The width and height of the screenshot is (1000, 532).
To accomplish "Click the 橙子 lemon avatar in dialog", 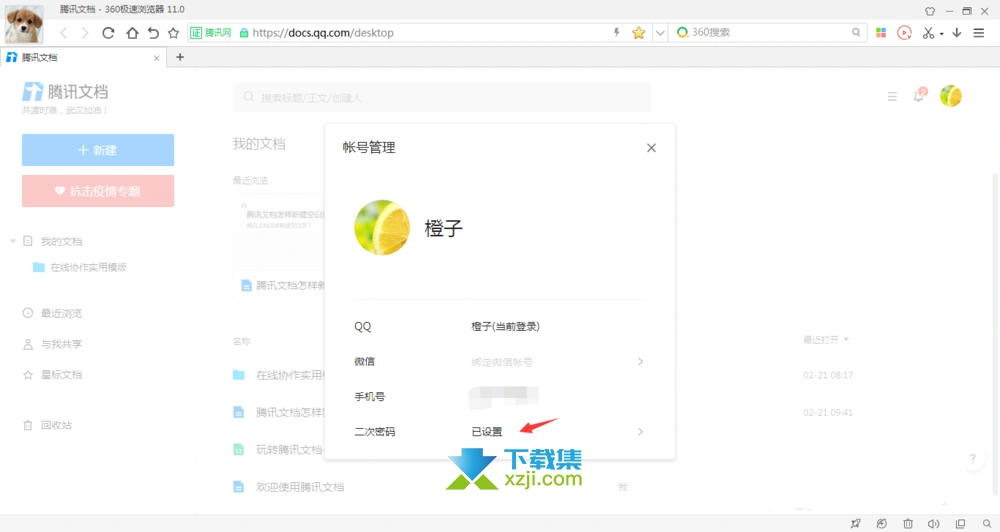I will tap(382, 228).
